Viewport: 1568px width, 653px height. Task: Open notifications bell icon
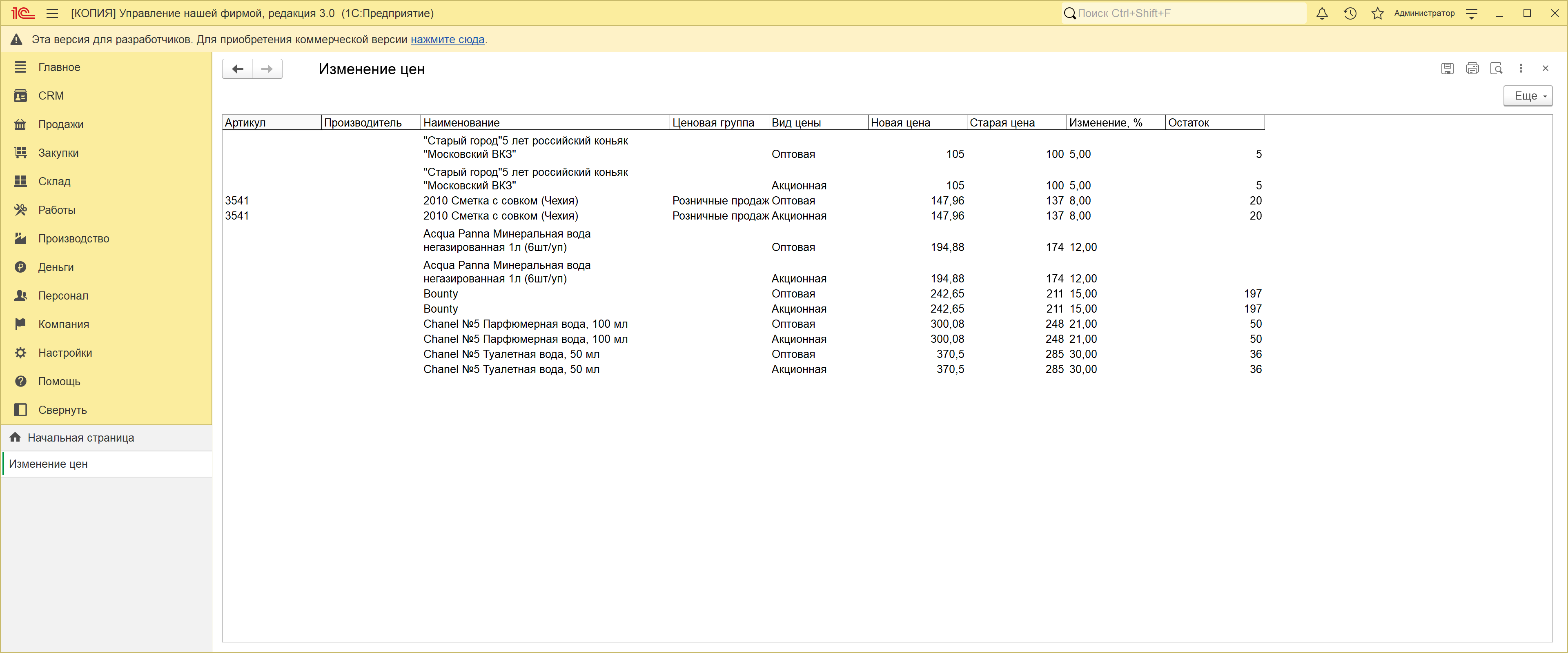[x=1322, y=13]
